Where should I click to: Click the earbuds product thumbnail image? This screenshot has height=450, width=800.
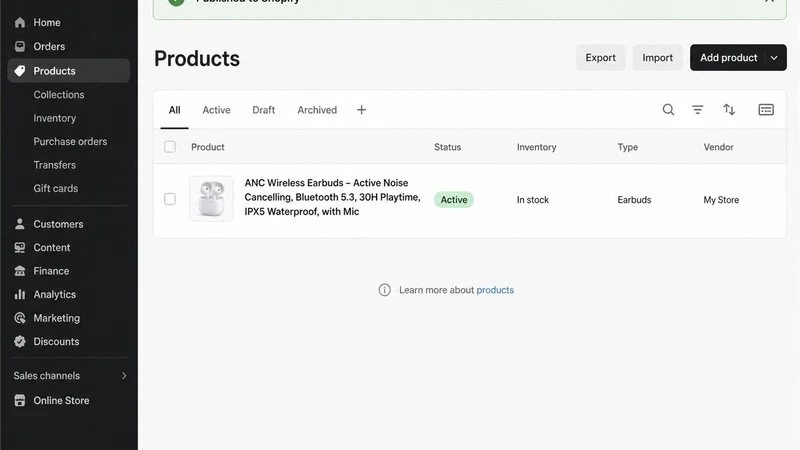tap(211, 198)
